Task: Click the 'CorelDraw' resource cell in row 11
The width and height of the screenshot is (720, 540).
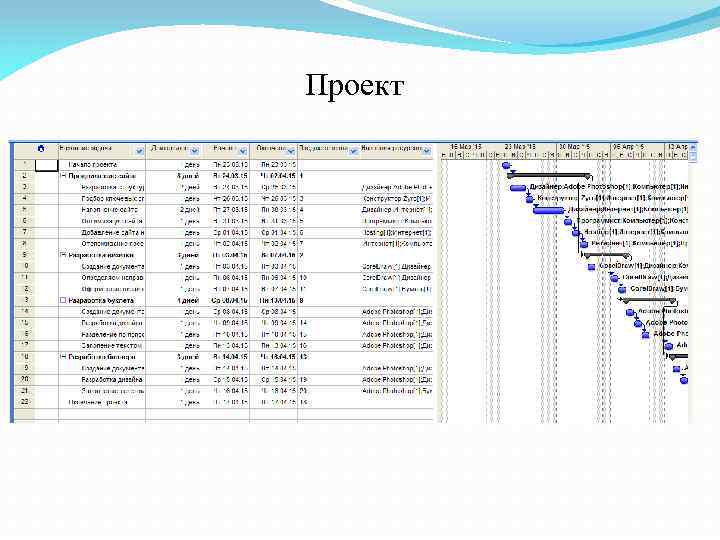Action: pyautogui.click(x=396, y=278)
